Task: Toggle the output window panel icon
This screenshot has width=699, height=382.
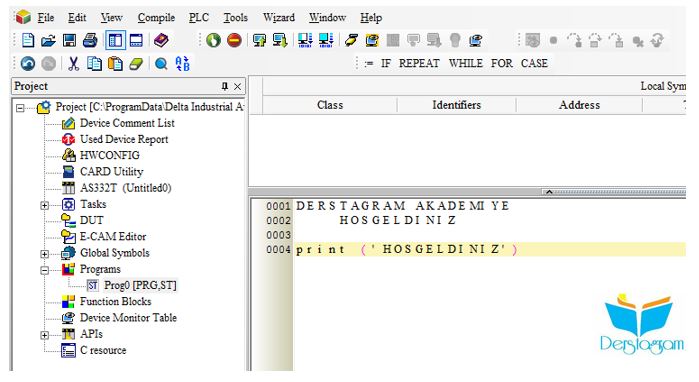Action: point(136,41)
